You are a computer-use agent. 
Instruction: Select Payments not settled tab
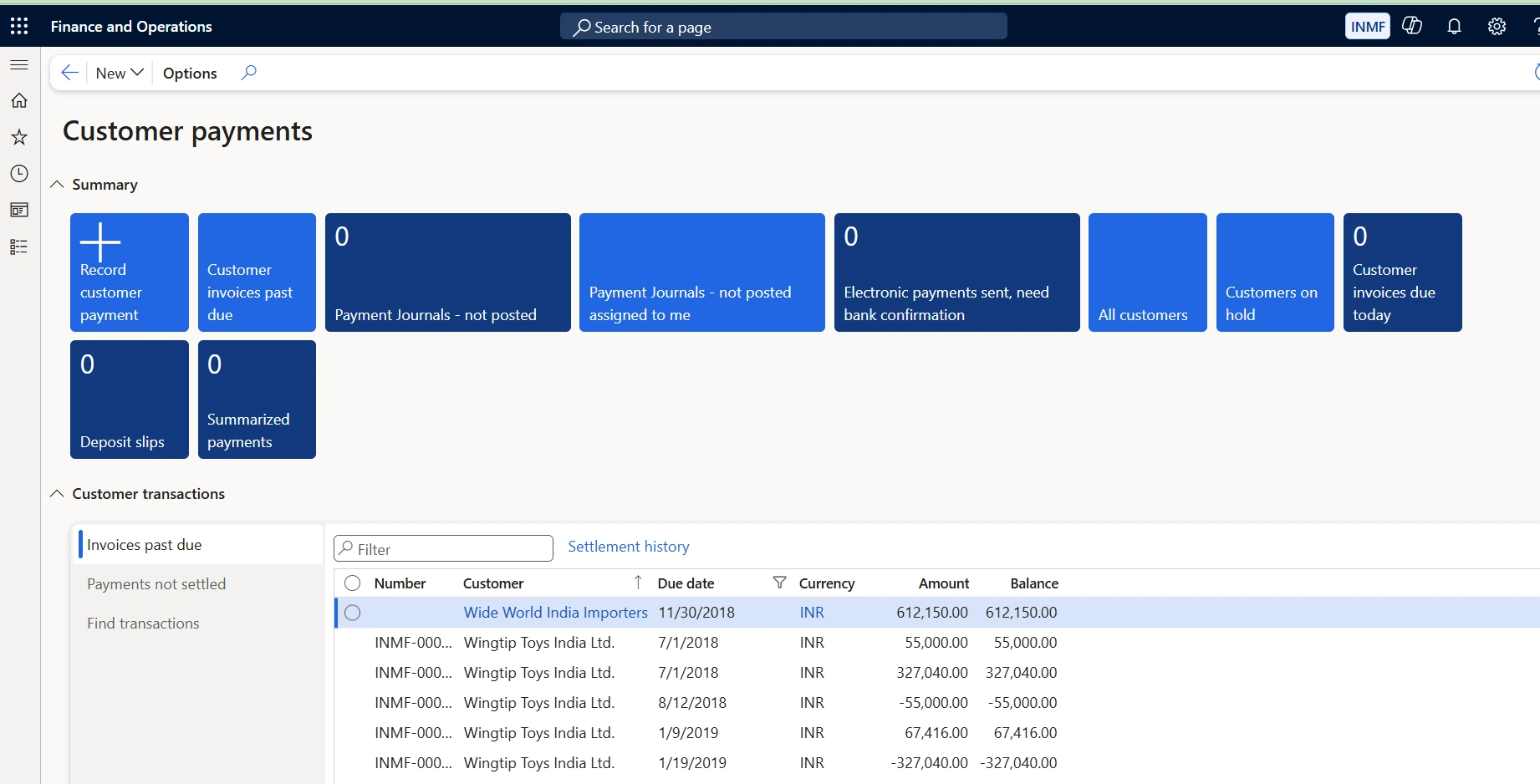tap(197, 583)
